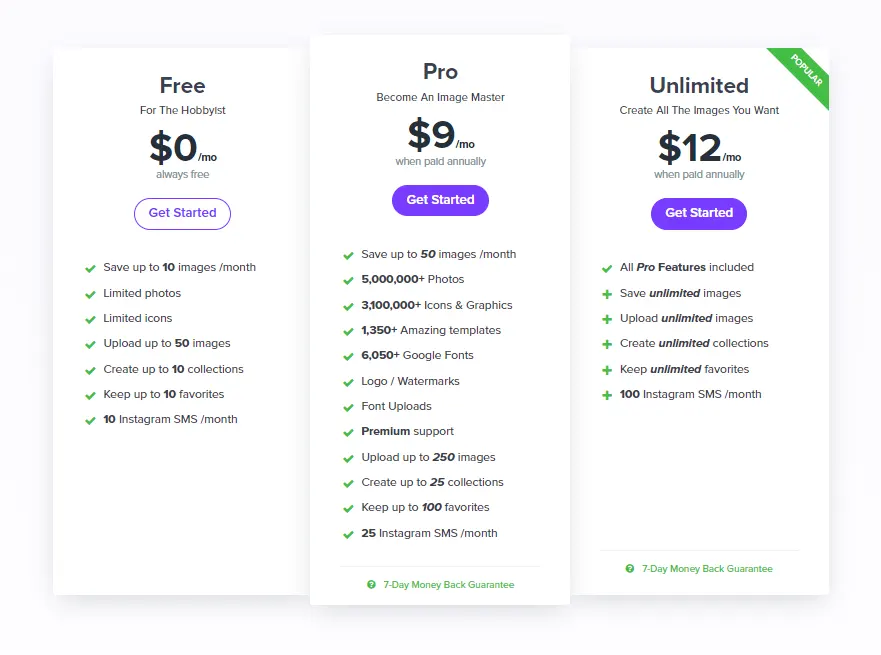The image size is (881, 655).
Task: Click the plus icon beside 100 Instagram SMS
Action: coord(607,395)
